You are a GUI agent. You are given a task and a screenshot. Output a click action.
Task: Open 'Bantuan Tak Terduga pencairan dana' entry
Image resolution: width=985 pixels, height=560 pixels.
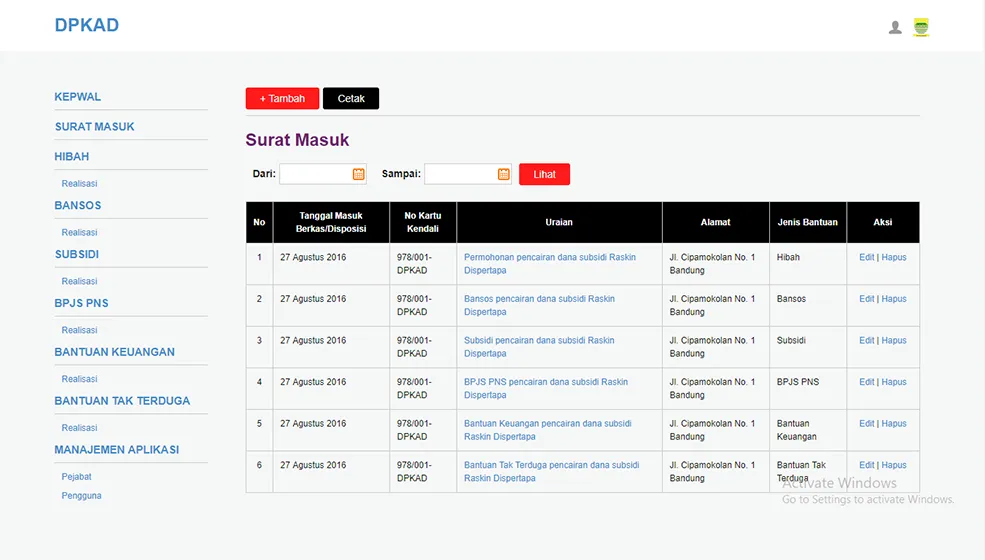point(552,471)
